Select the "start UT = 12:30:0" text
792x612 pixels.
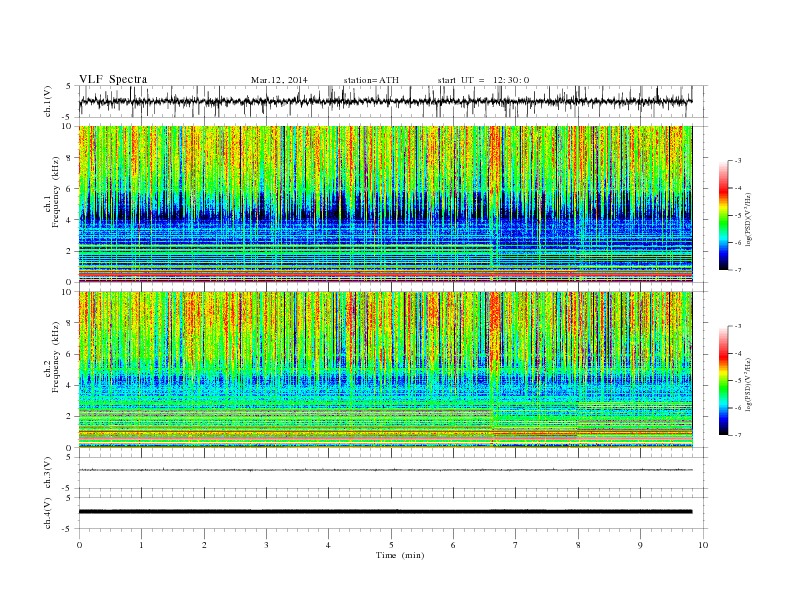(483, 80)
